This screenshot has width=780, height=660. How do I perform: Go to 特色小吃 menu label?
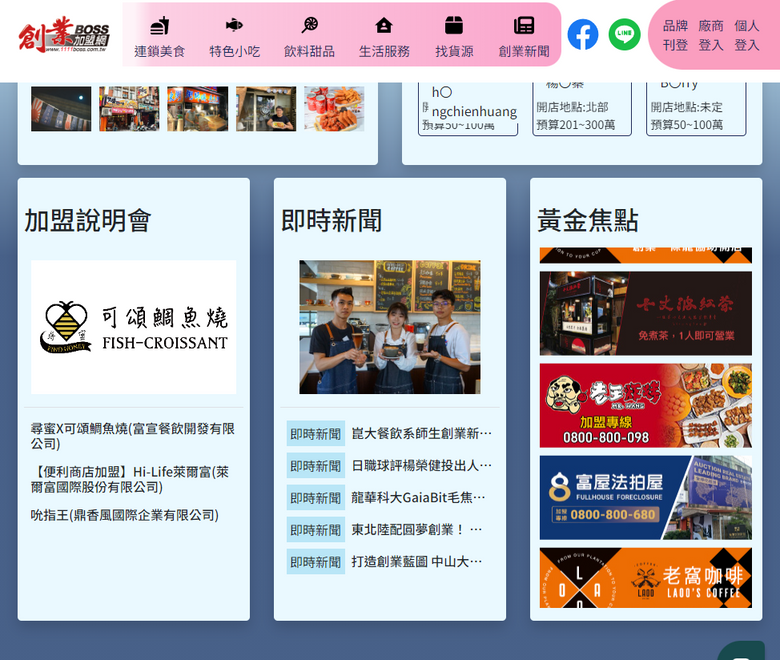point(234,51)
